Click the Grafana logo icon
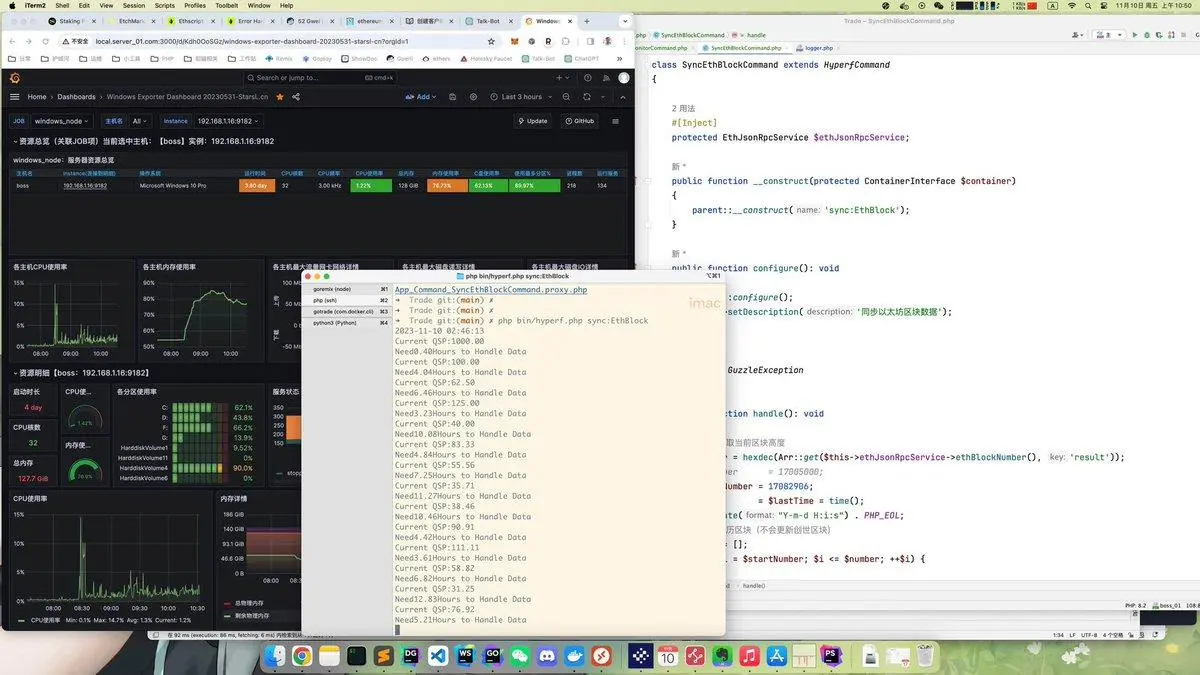The width and height of the screenshot is (1200, 675). (x=15, y=77)
